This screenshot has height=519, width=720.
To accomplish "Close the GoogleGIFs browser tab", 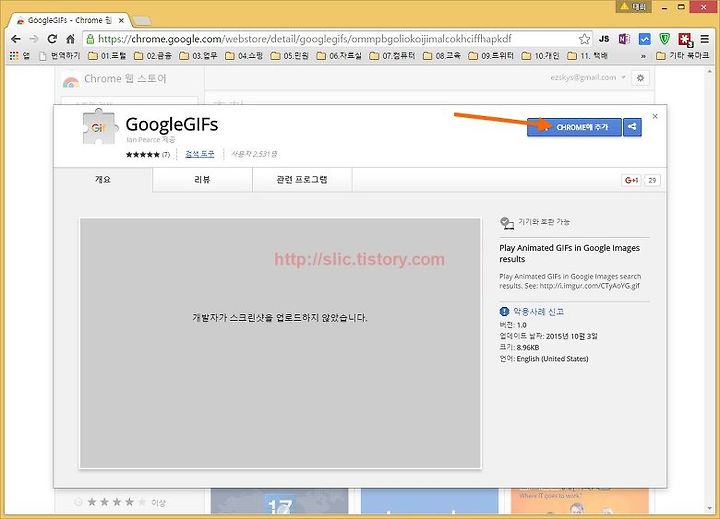I will click(121, 20).
